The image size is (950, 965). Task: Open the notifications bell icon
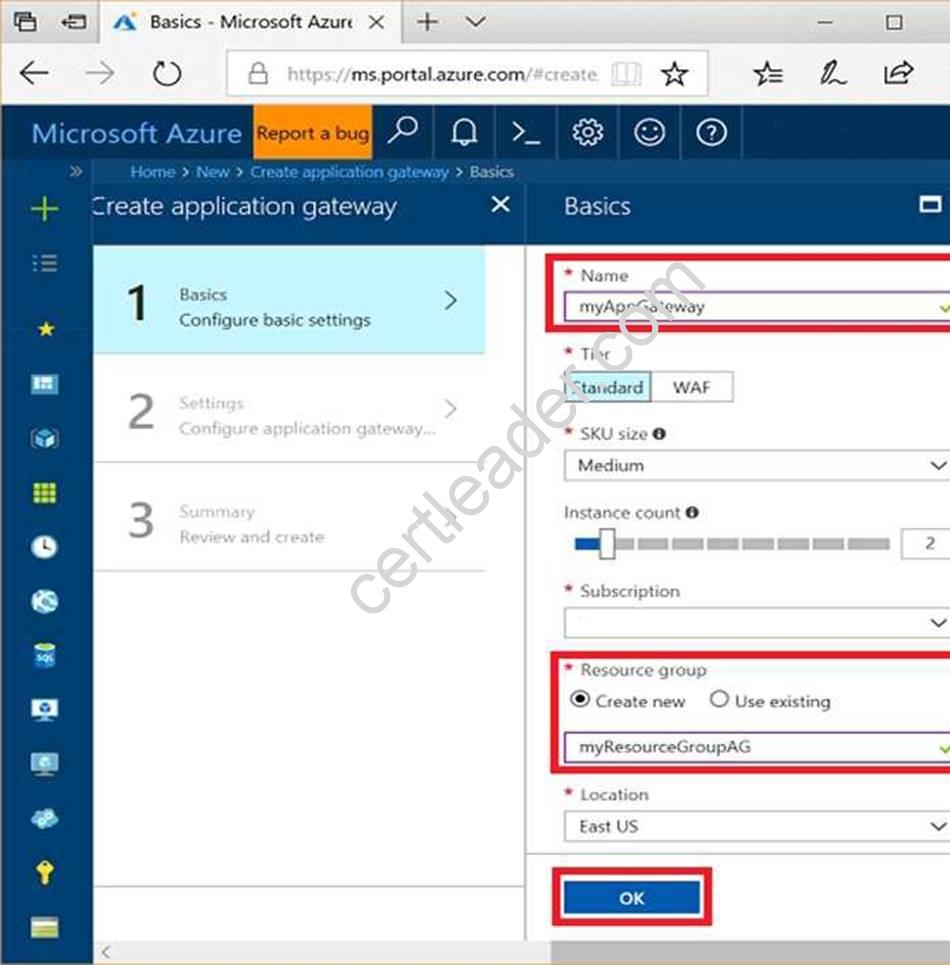tap(464, 132)
